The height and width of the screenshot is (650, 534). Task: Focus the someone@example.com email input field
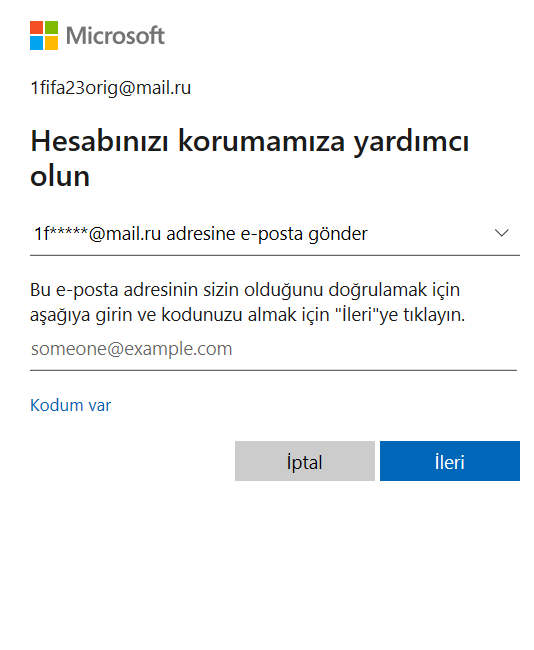point(273,349)
